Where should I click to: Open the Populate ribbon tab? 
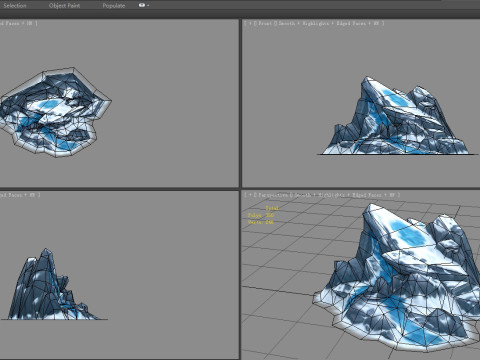(x=114, y=6)
